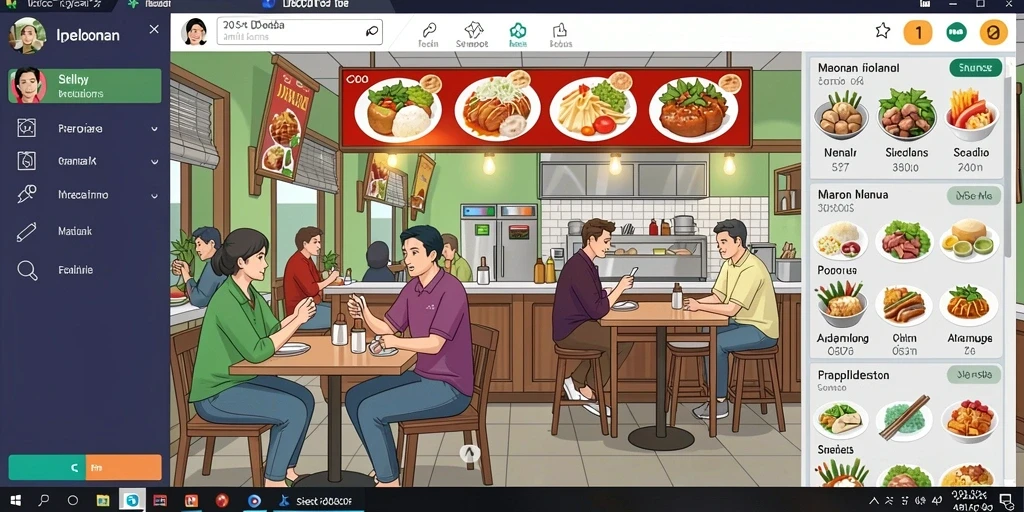
Task: Open the Matlank sidebar item
Action: [x=74, y=231]
